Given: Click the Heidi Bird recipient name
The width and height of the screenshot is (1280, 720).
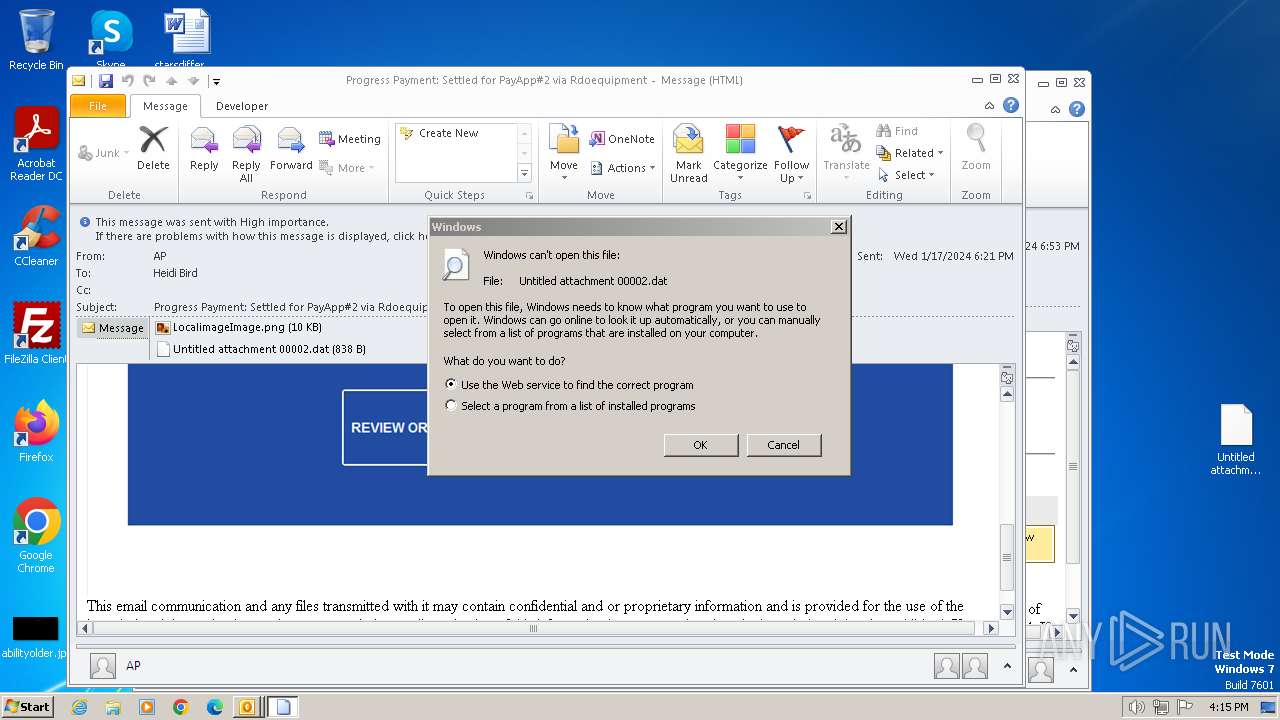Looking at the screenshot, I should click(180, 272).
